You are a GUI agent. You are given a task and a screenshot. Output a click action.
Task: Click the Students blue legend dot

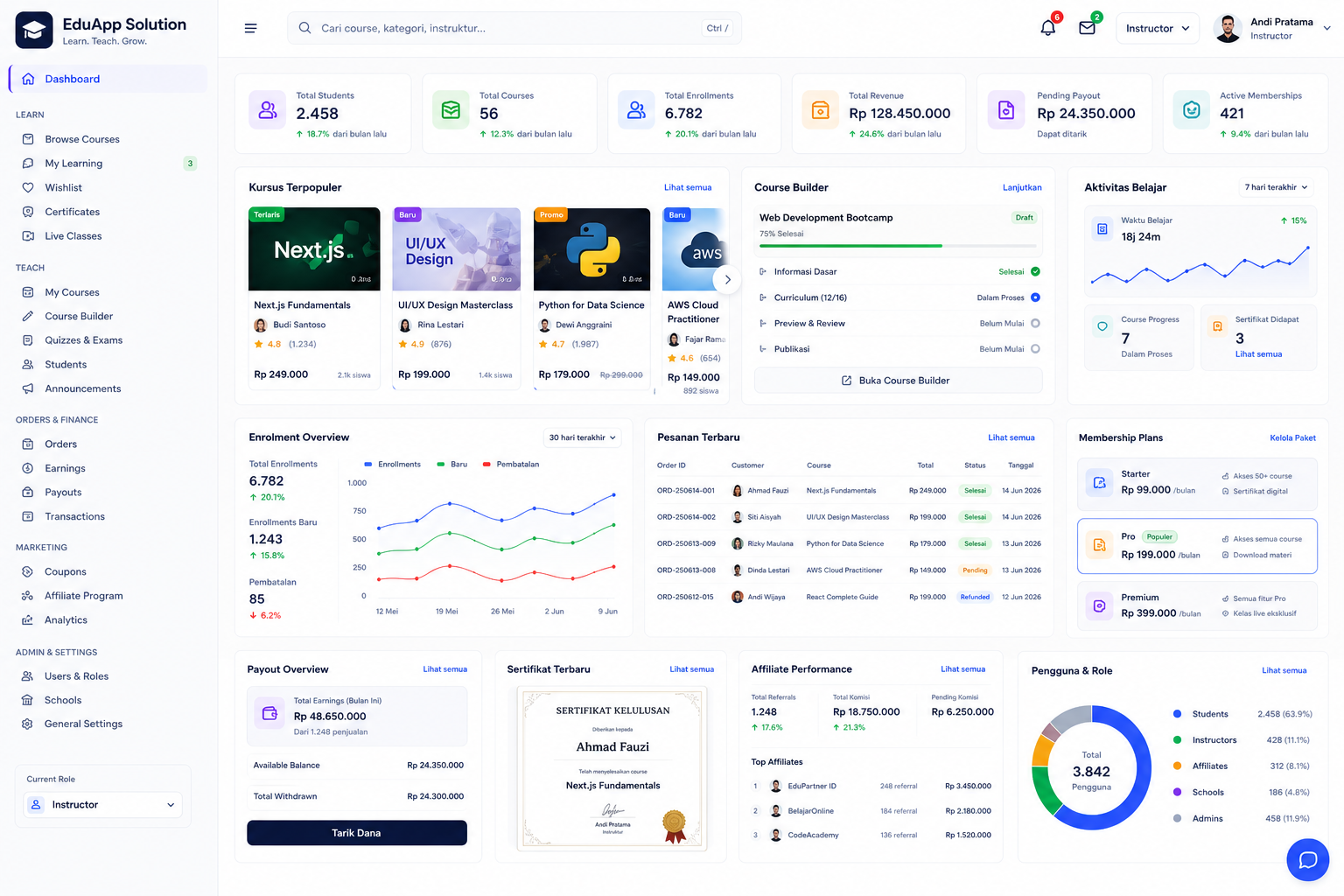point(1177,714)
